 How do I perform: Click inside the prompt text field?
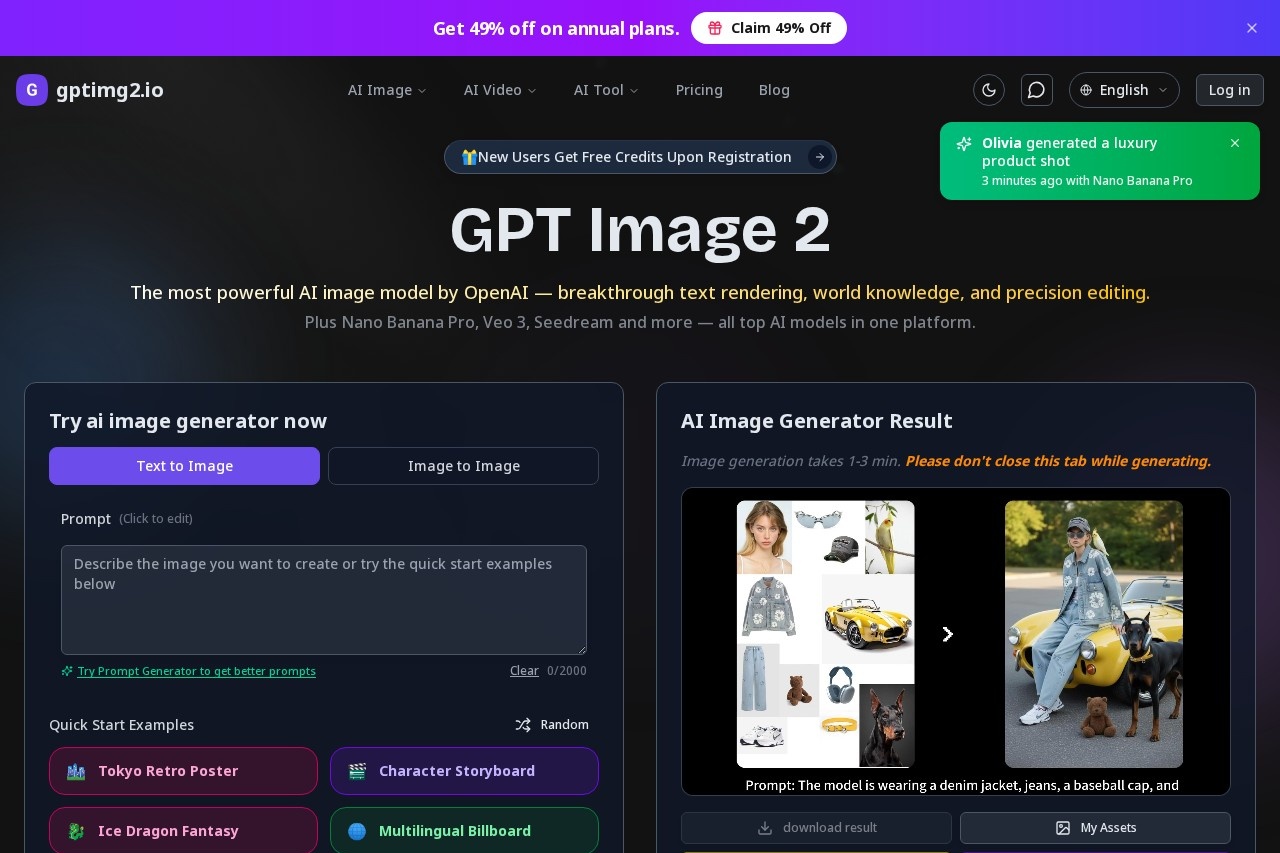[324, 600]
